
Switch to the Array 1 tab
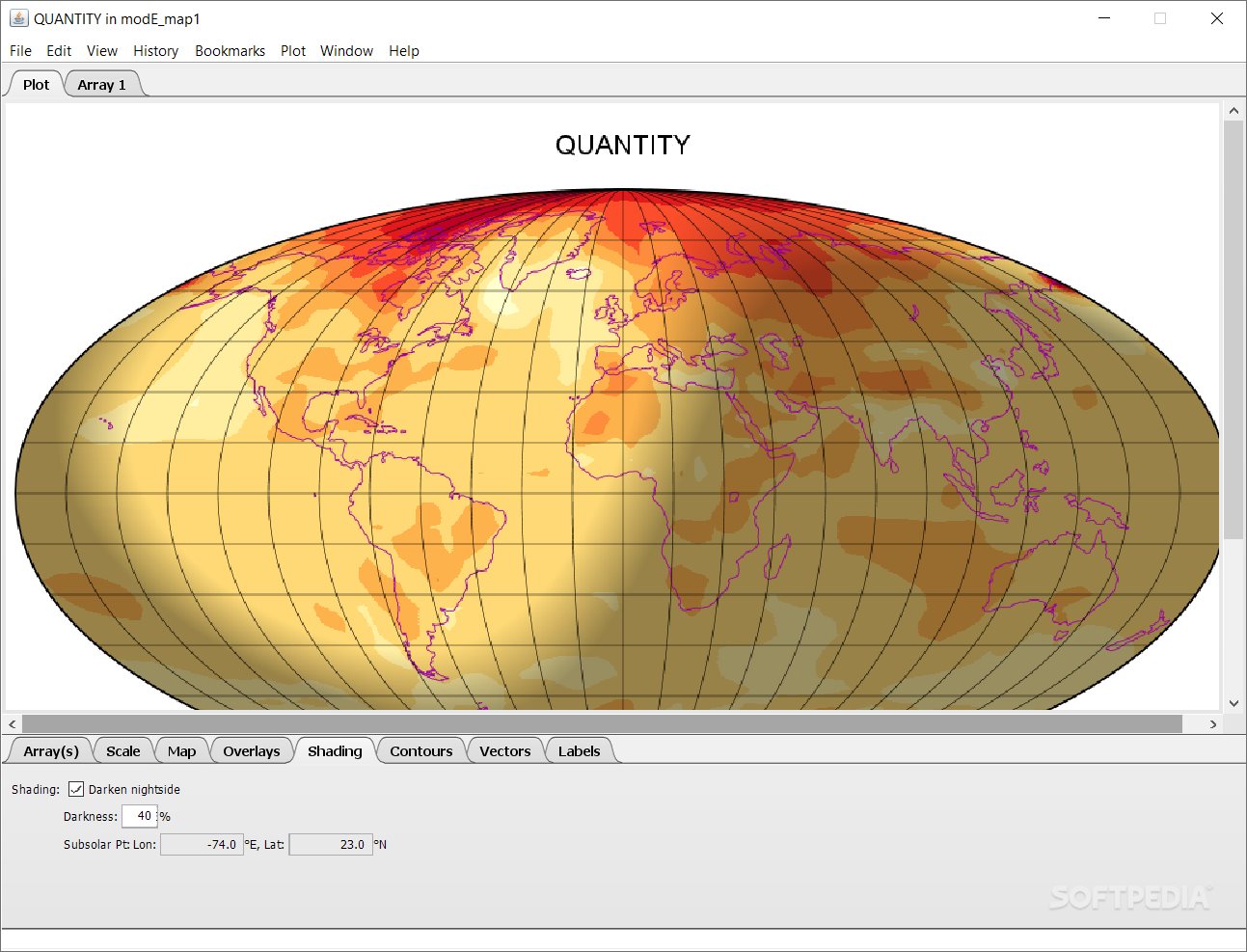coord(102,85)
